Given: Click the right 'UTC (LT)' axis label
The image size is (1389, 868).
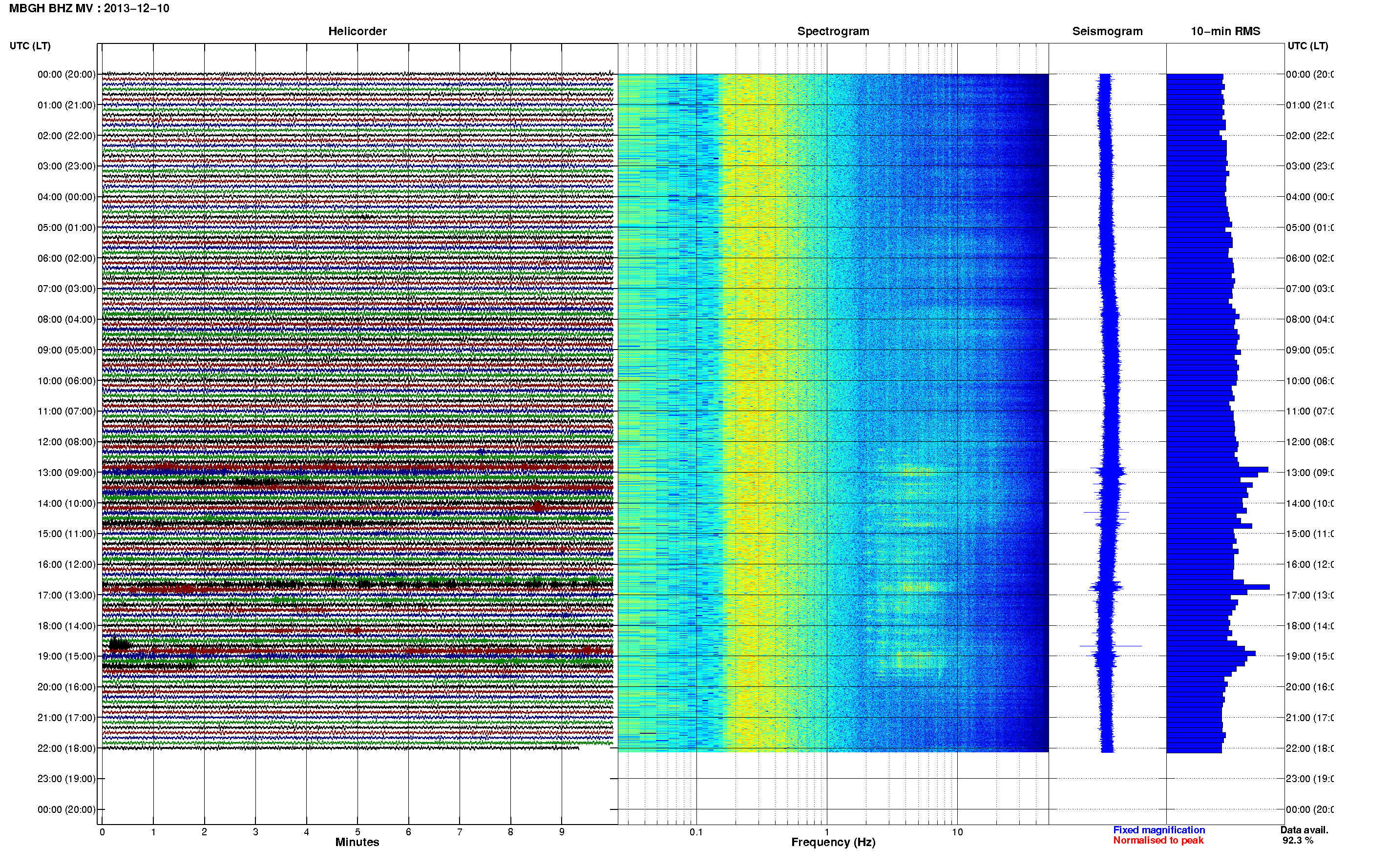Looking at the screenshot, I should [x=1307, y=46].
